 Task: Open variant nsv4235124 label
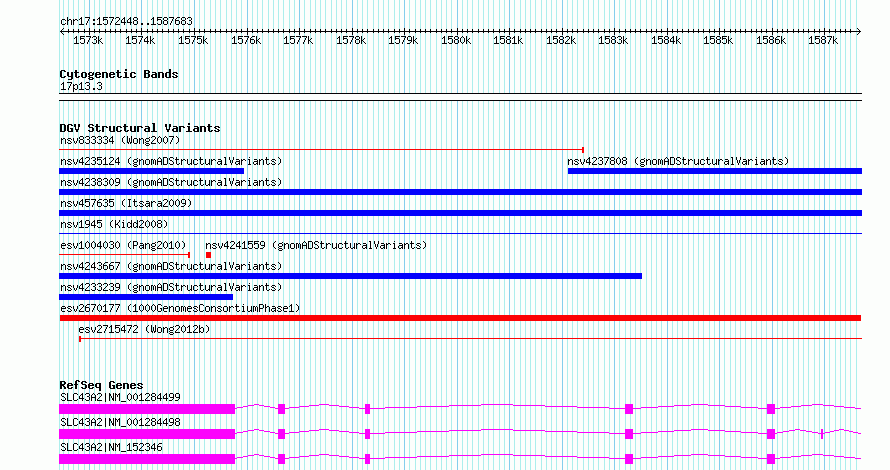click(x=171, y=161)
